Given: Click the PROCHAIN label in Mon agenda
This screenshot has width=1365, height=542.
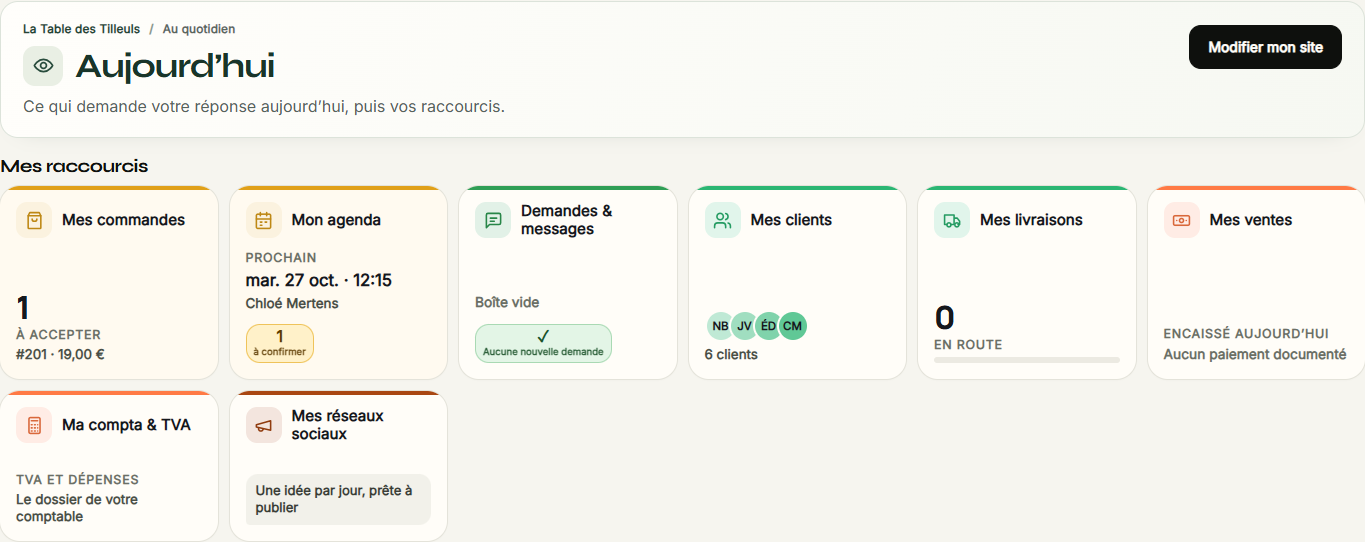Looking at the screenshot, I should (281, 258).
